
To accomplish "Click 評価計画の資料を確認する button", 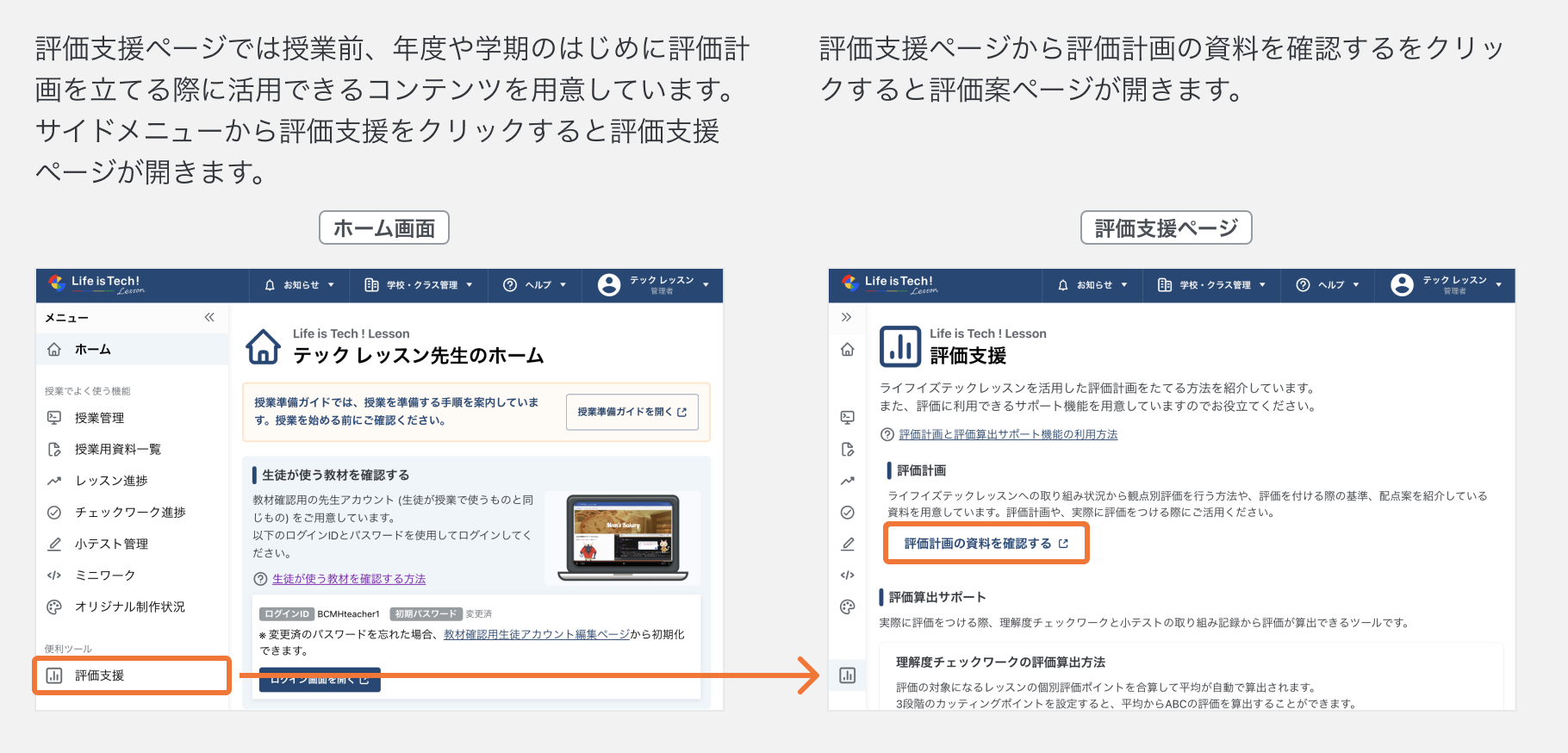I will [986, 544].
